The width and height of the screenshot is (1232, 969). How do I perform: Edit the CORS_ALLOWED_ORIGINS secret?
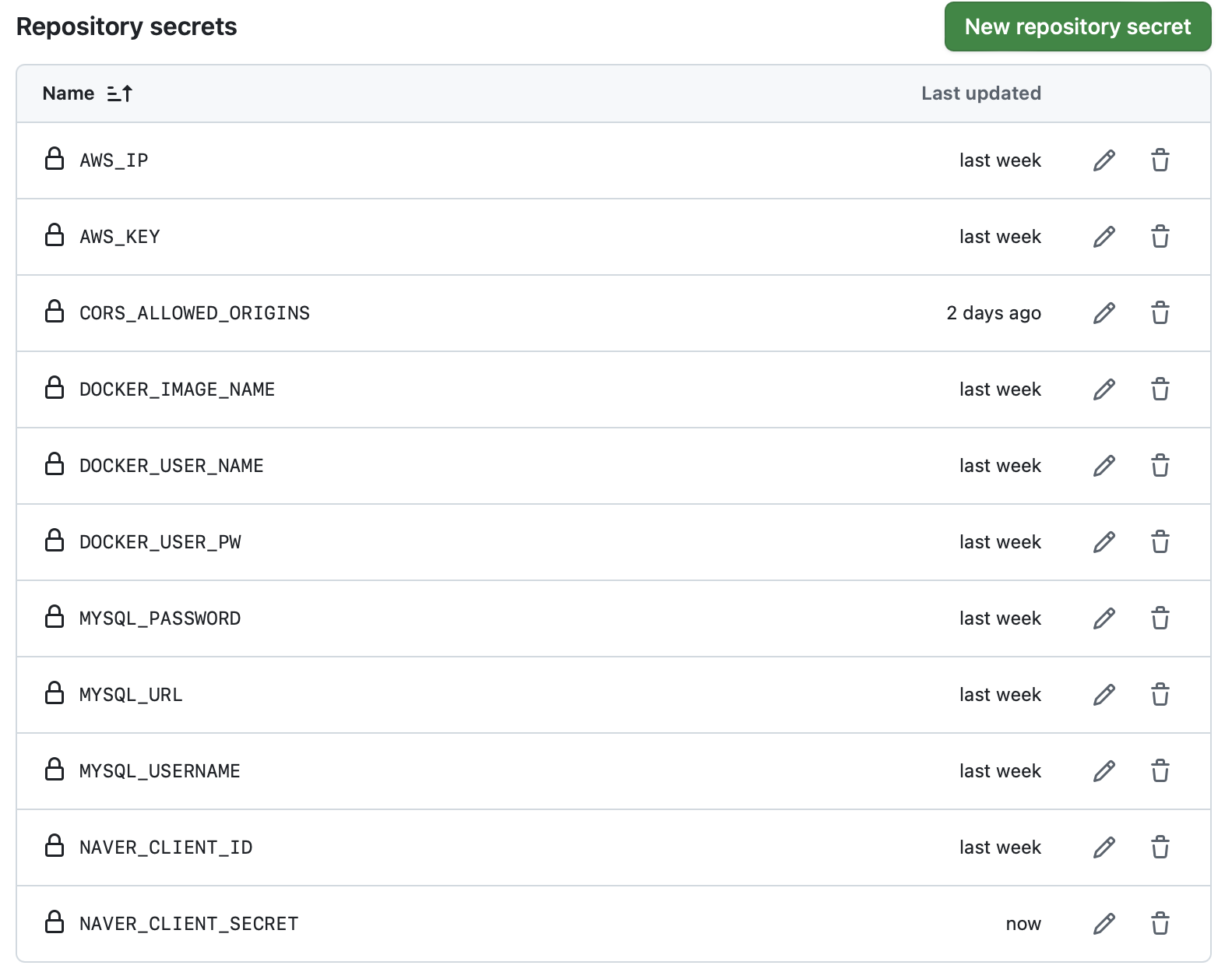pos(1104,313)
